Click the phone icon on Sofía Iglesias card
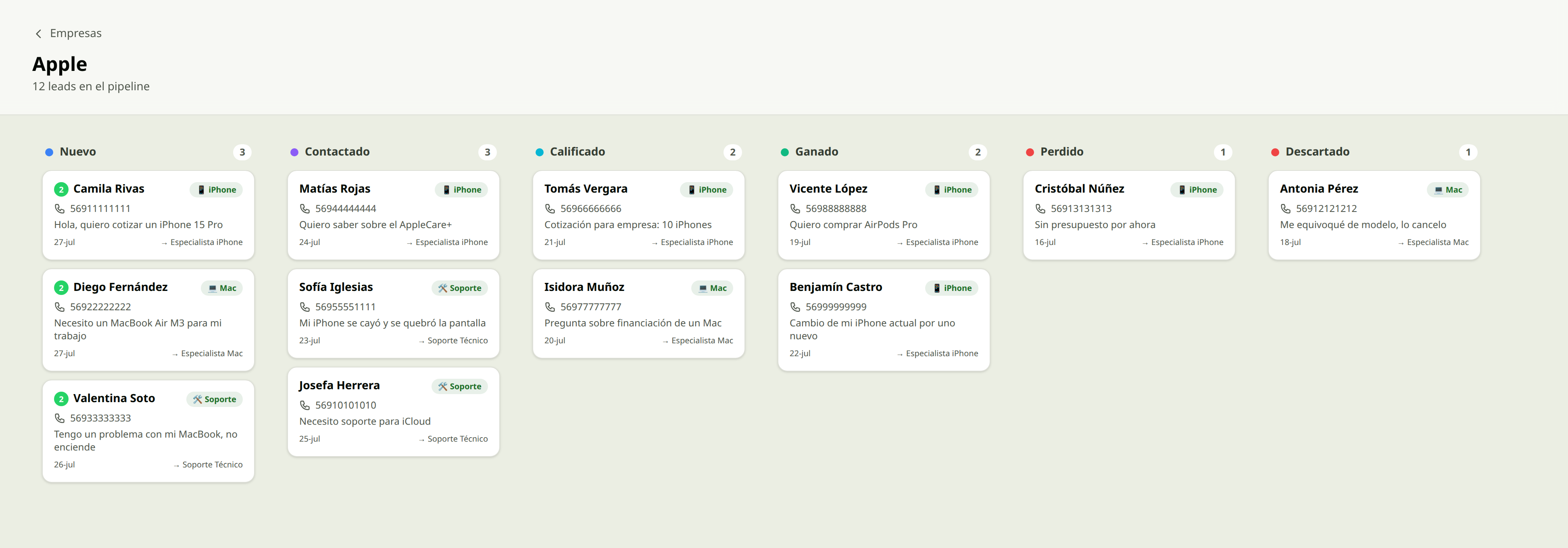The width and height of the screenshot is (1568, 548). pyautogui.click(x=305, y=307)
